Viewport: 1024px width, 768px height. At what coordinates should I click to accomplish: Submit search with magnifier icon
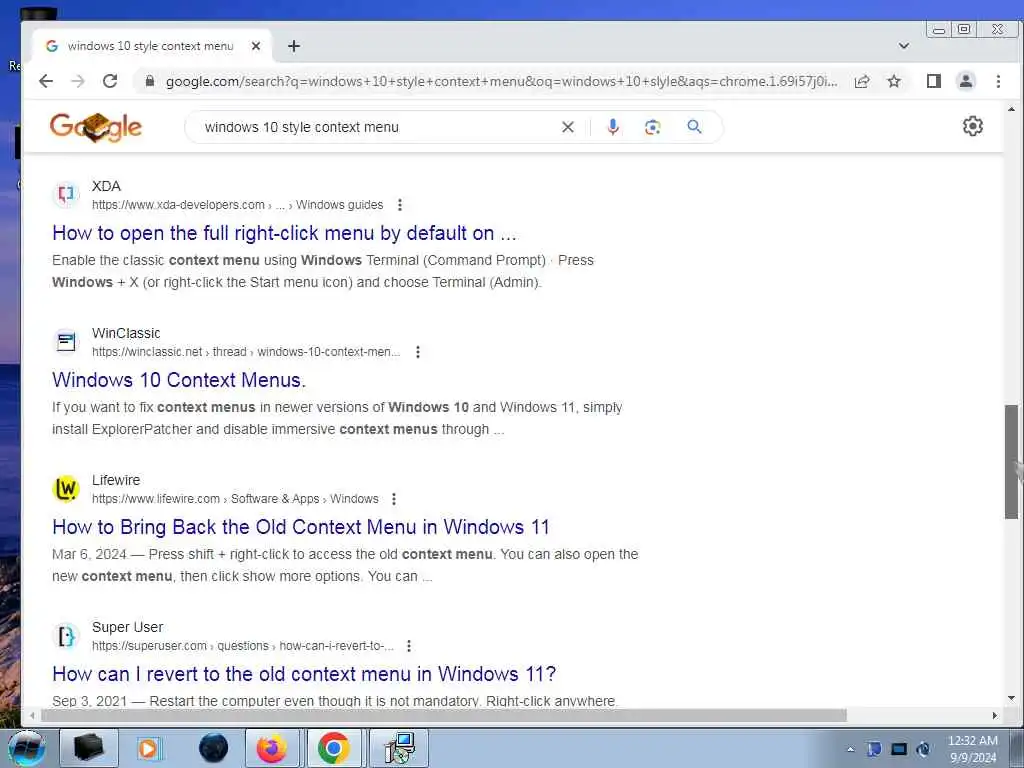(694, 127)
